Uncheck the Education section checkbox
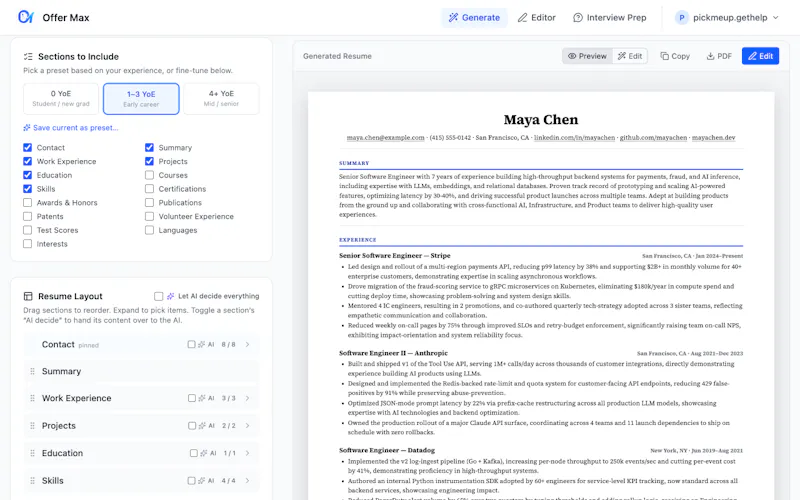Viewport: 800px width, 500px height. [x=28, y=175]
